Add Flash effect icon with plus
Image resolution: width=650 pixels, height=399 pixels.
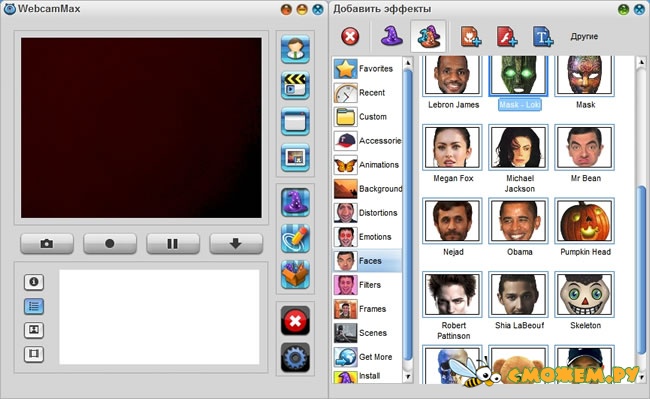tap(507, 36)
